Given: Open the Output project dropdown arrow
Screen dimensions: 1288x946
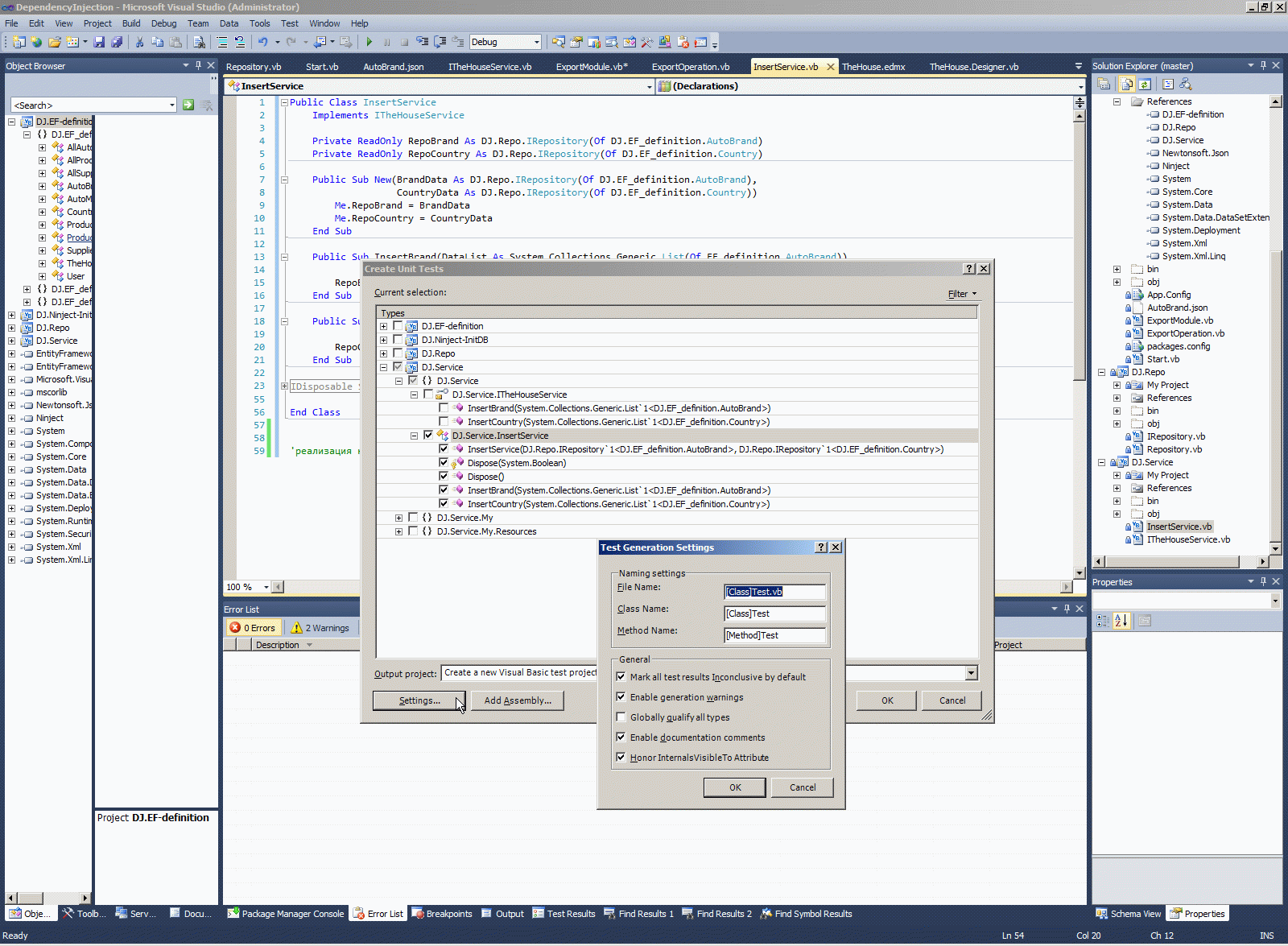Looking at the screenshot, I should click(972, 673).
